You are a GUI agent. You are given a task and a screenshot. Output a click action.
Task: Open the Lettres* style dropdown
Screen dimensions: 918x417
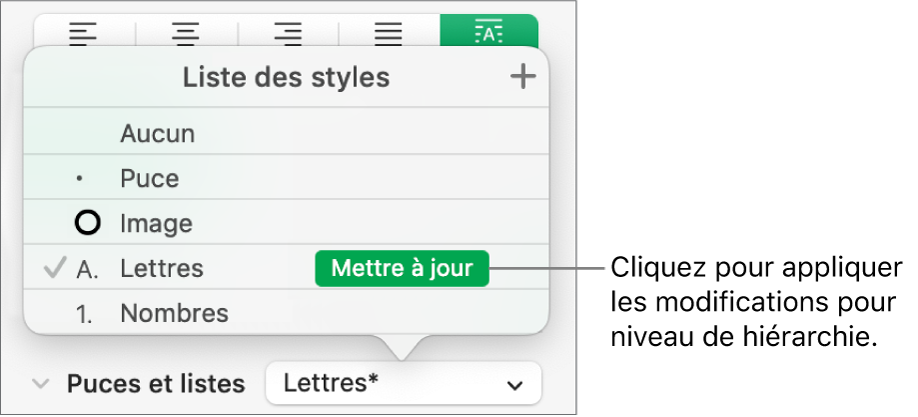click(402, 384)
